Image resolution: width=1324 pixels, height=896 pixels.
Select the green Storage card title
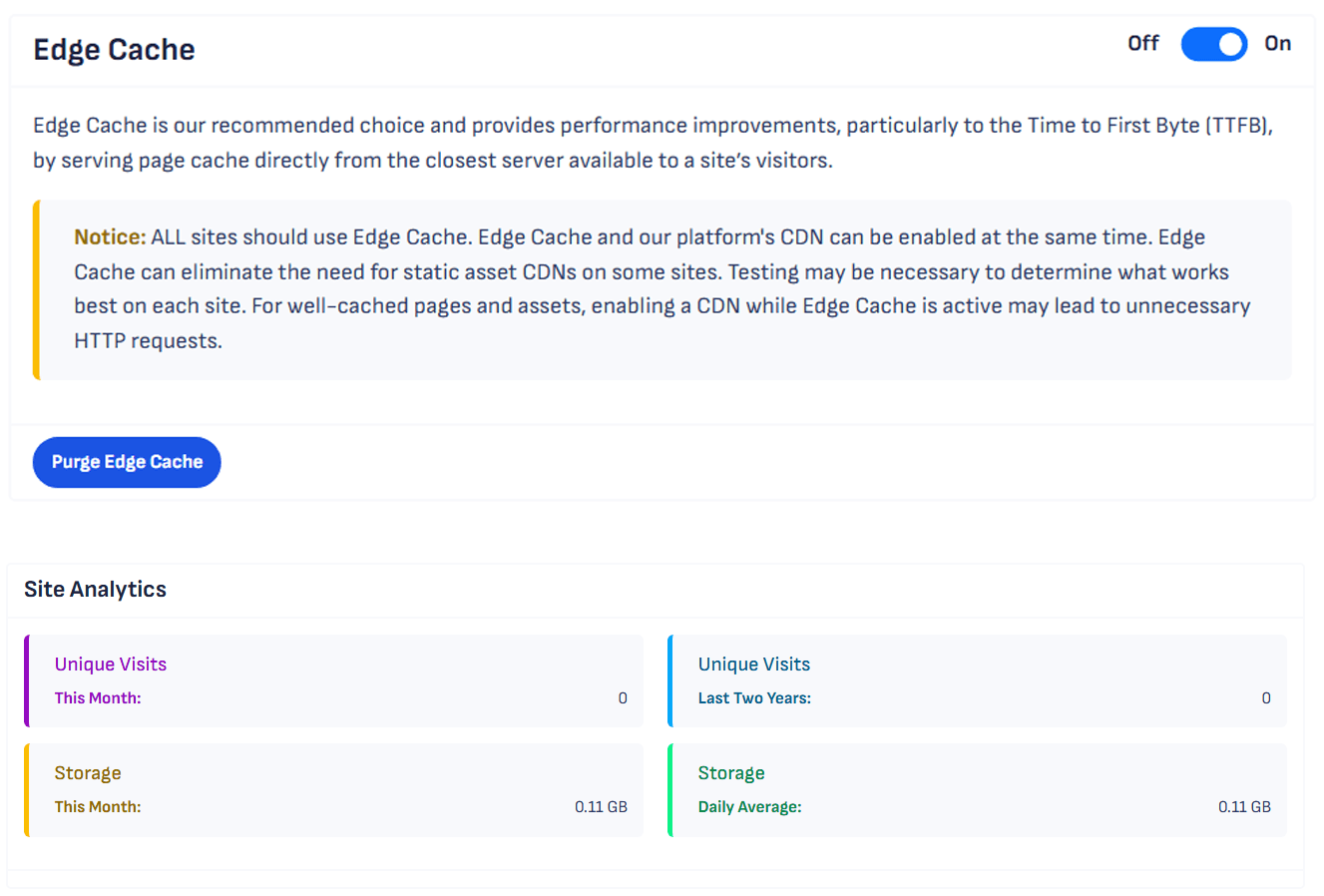pyautogui.click(x=731, y=773)
